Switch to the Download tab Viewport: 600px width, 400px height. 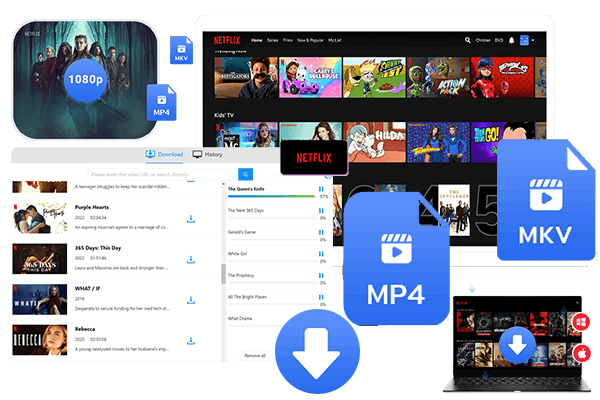pyautogui.click(x=164, y=154)
